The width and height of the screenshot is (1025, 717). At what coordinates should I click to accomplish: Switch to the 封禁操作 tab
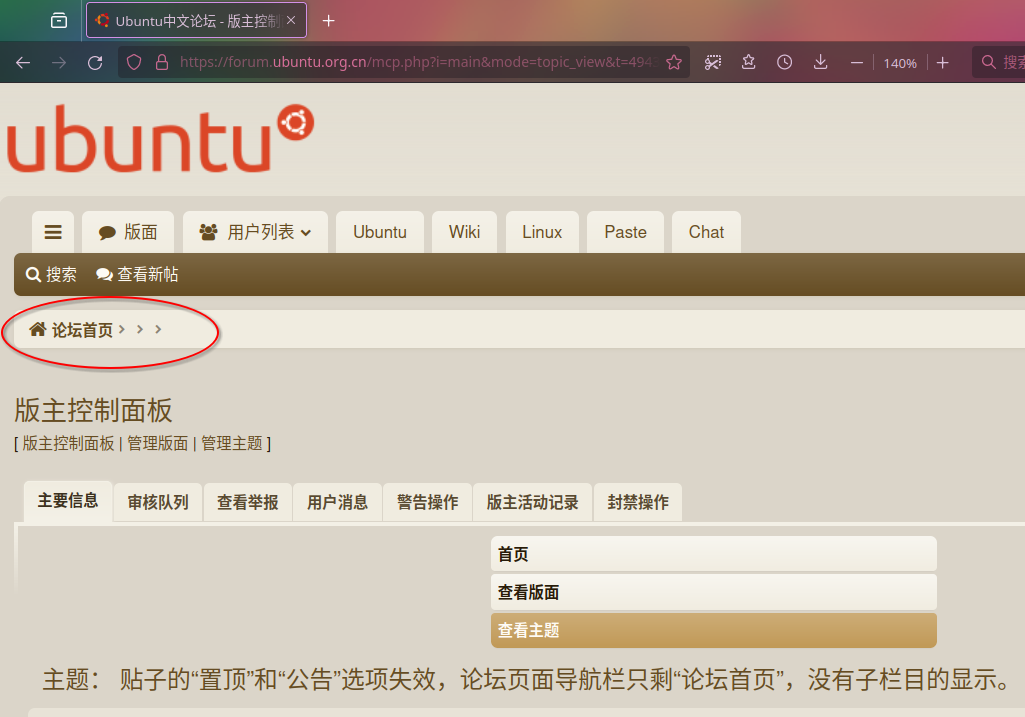pyautogui.click(x=638, y=502)
